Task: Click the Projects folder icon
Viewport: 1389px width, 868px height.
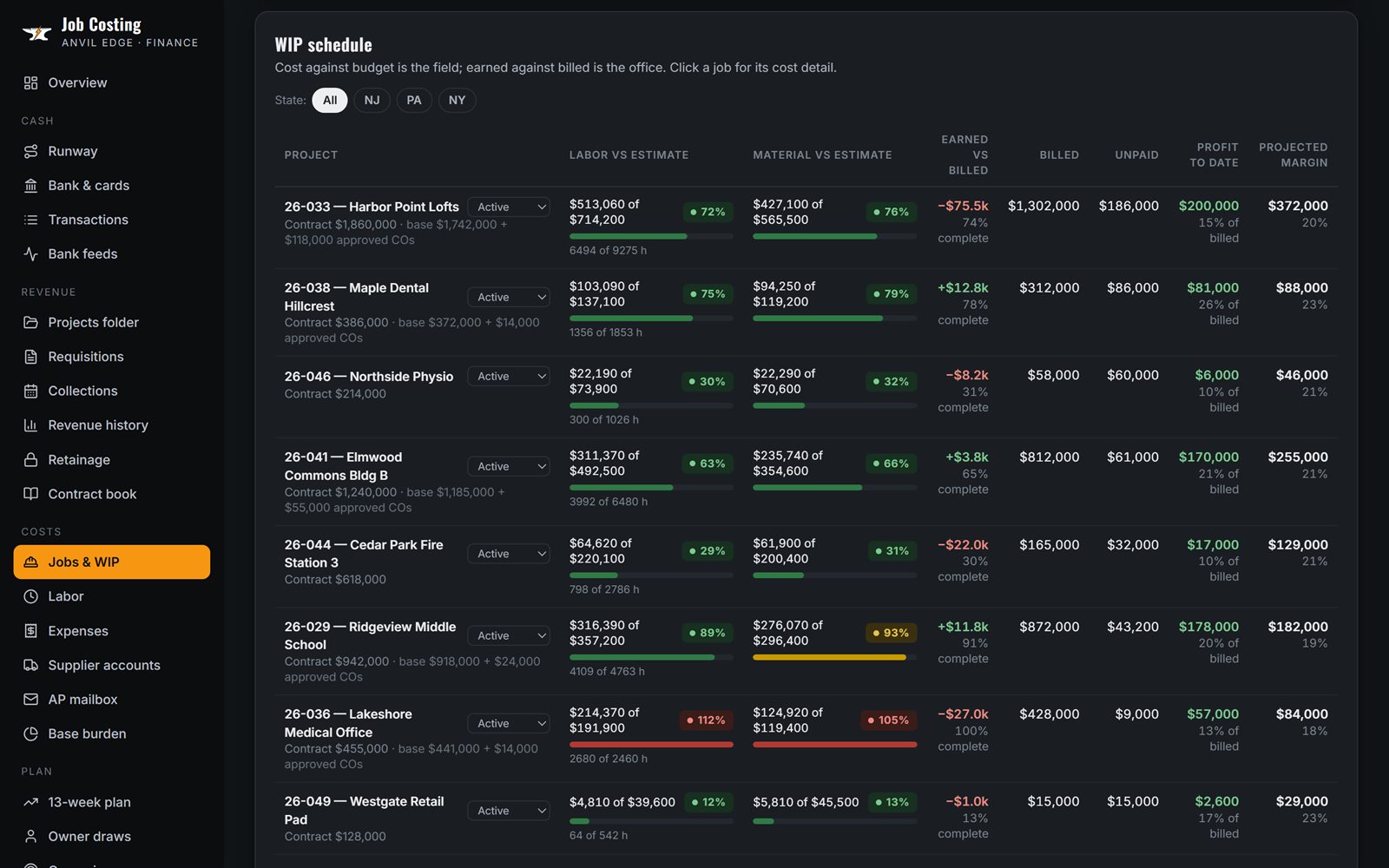Action: pos(30,322)
